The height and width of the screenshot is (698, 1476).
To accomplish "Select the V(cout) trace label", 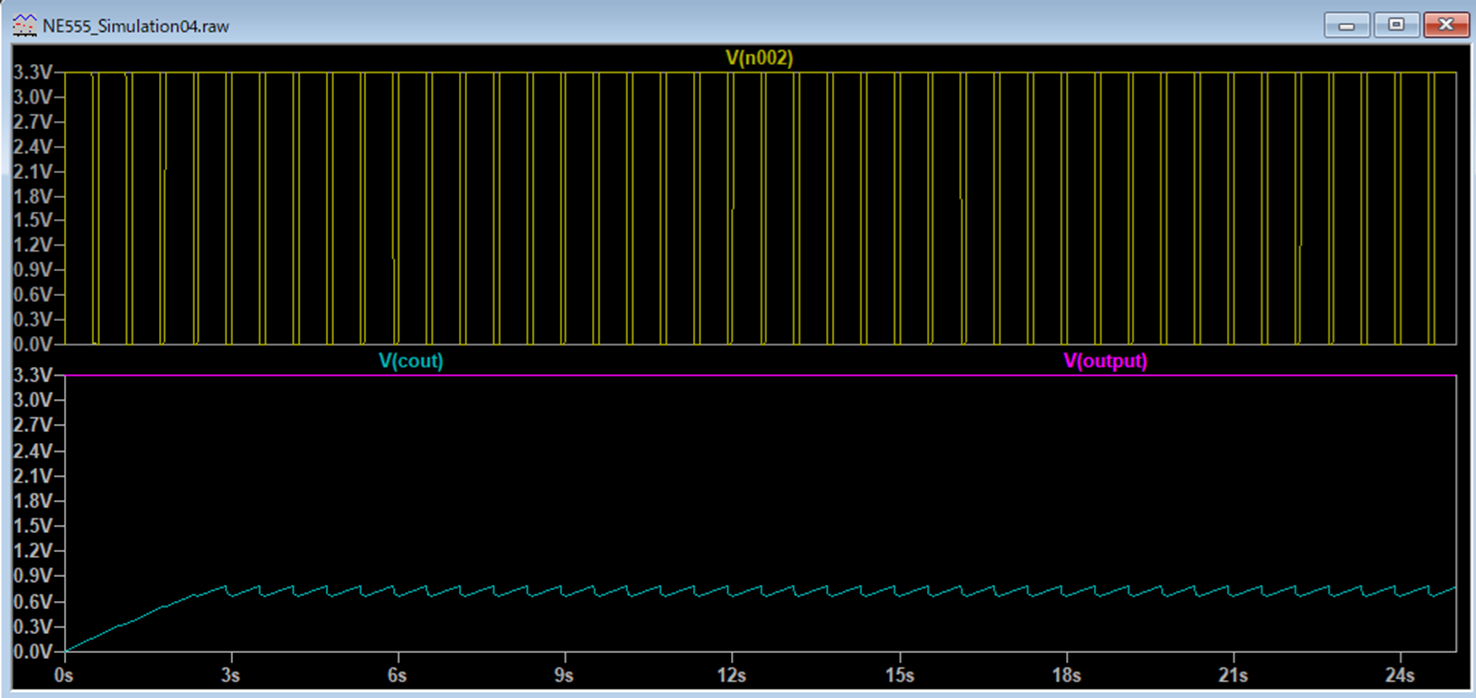I will pyautogui.click(x=410, y=361).
